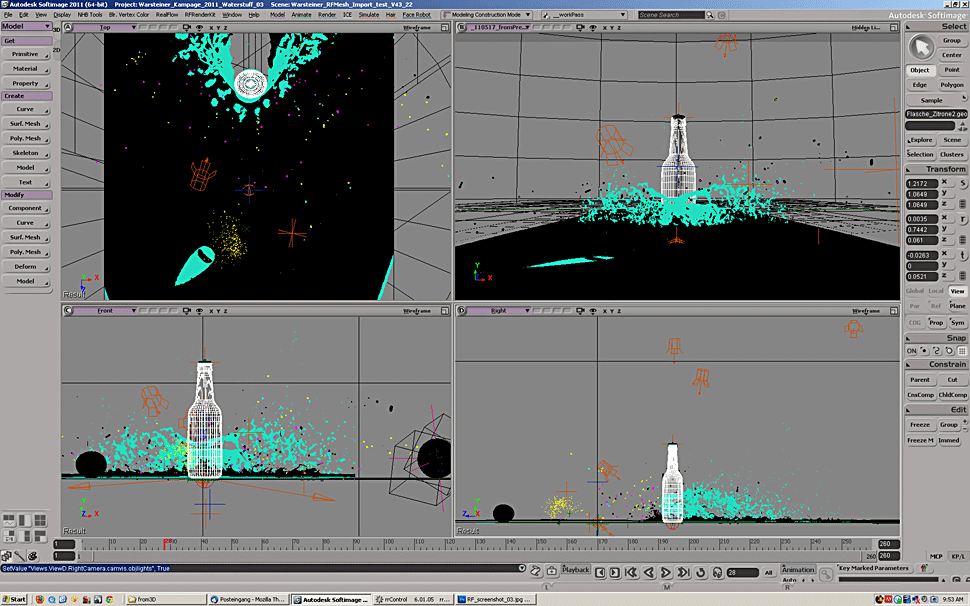
Task: Click the Freeze button
Action: coord(919,425)
